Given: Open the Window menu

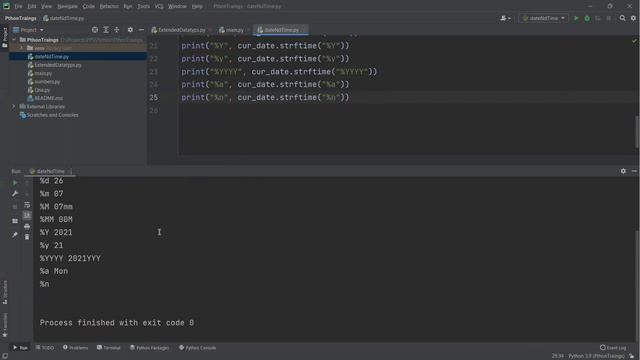Looking at the screenshot, I should (178, 7).
